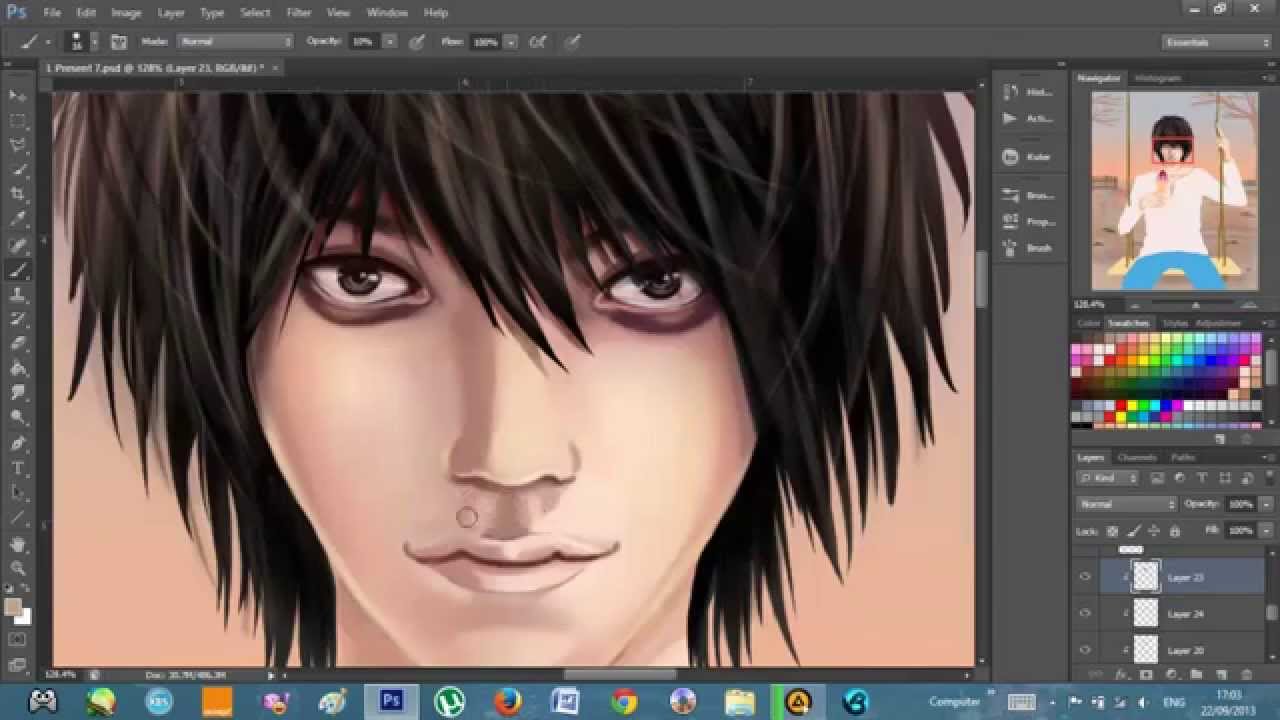1280x720 pixels.
Task: Open the tool preset picker arrow
Action: point(47,42)
